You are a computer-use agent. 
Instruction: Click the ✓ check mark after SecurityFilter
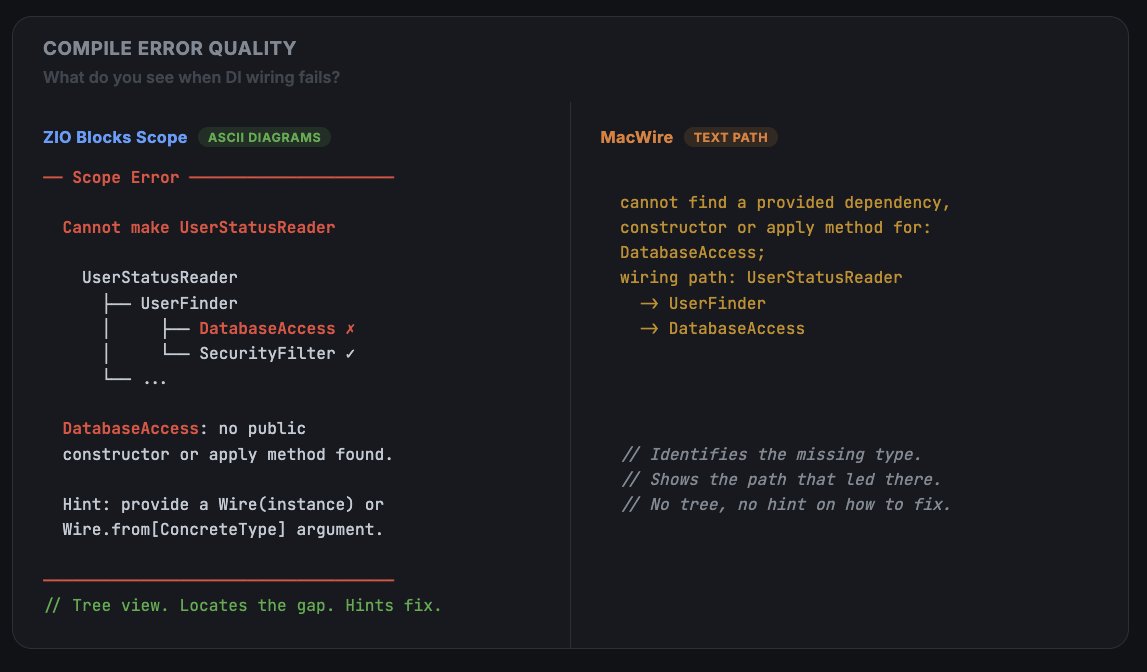[x=350, y=354]
